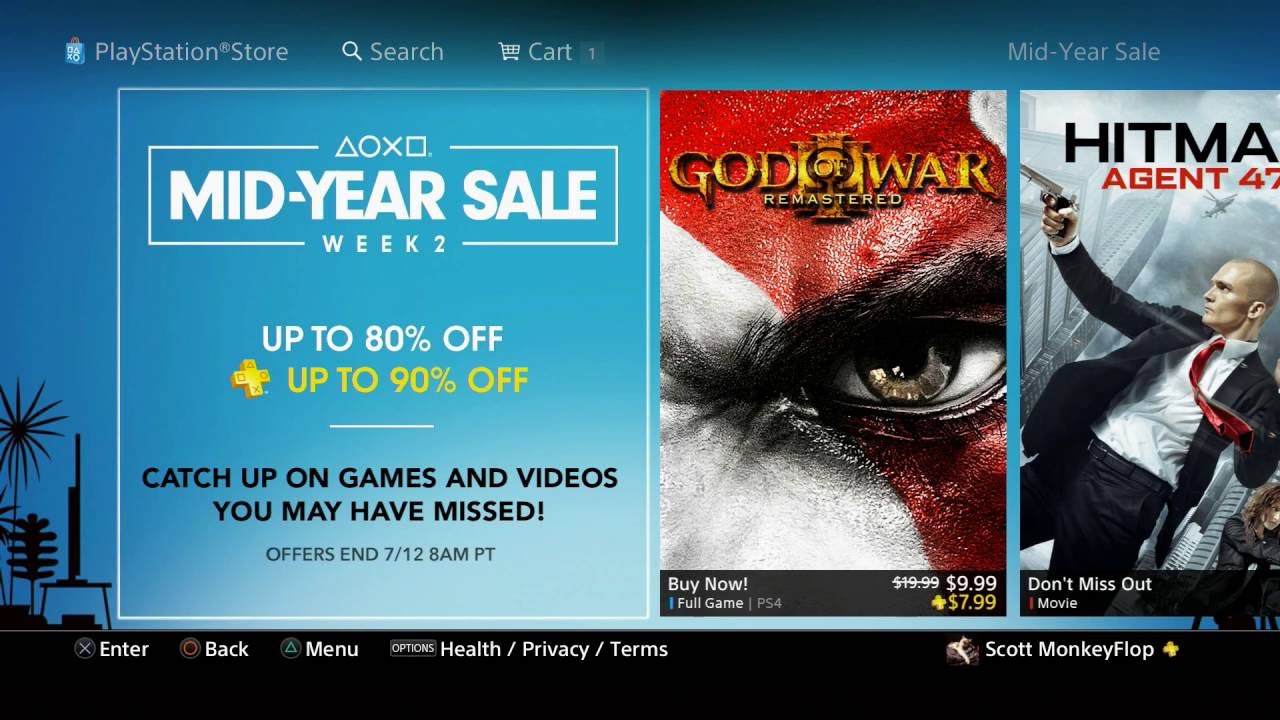Open Health / Privacy / Terms link

554,649
